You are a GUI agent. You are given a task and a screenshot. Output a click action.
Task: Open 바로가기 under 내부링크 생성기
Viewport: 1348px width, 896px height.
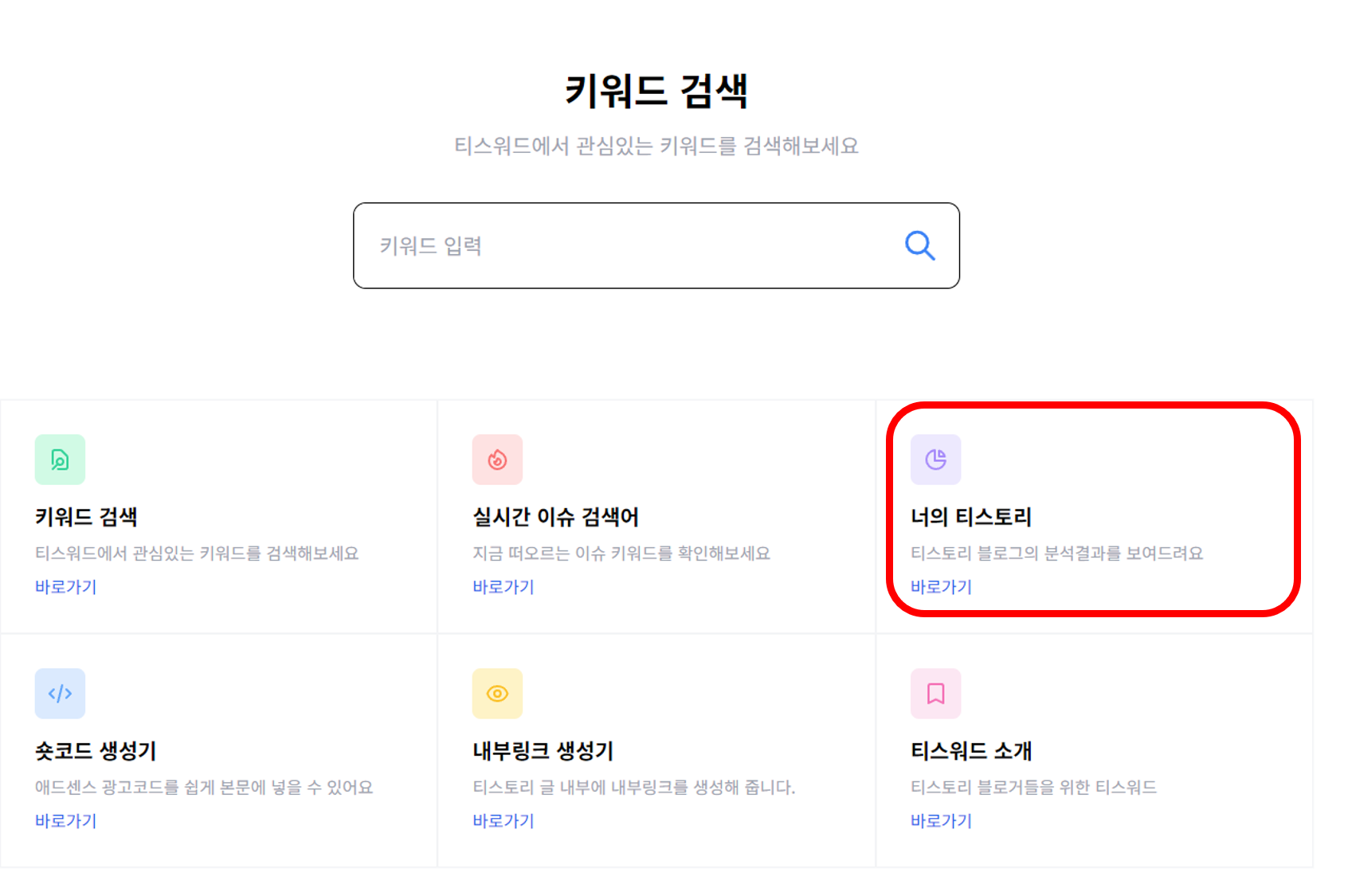pyautogui.click(x=503, y=820)
